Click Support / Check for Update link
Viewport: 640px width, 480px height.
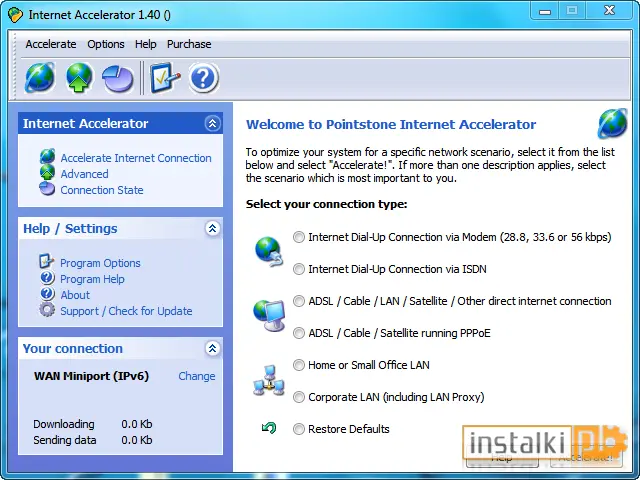126,311
